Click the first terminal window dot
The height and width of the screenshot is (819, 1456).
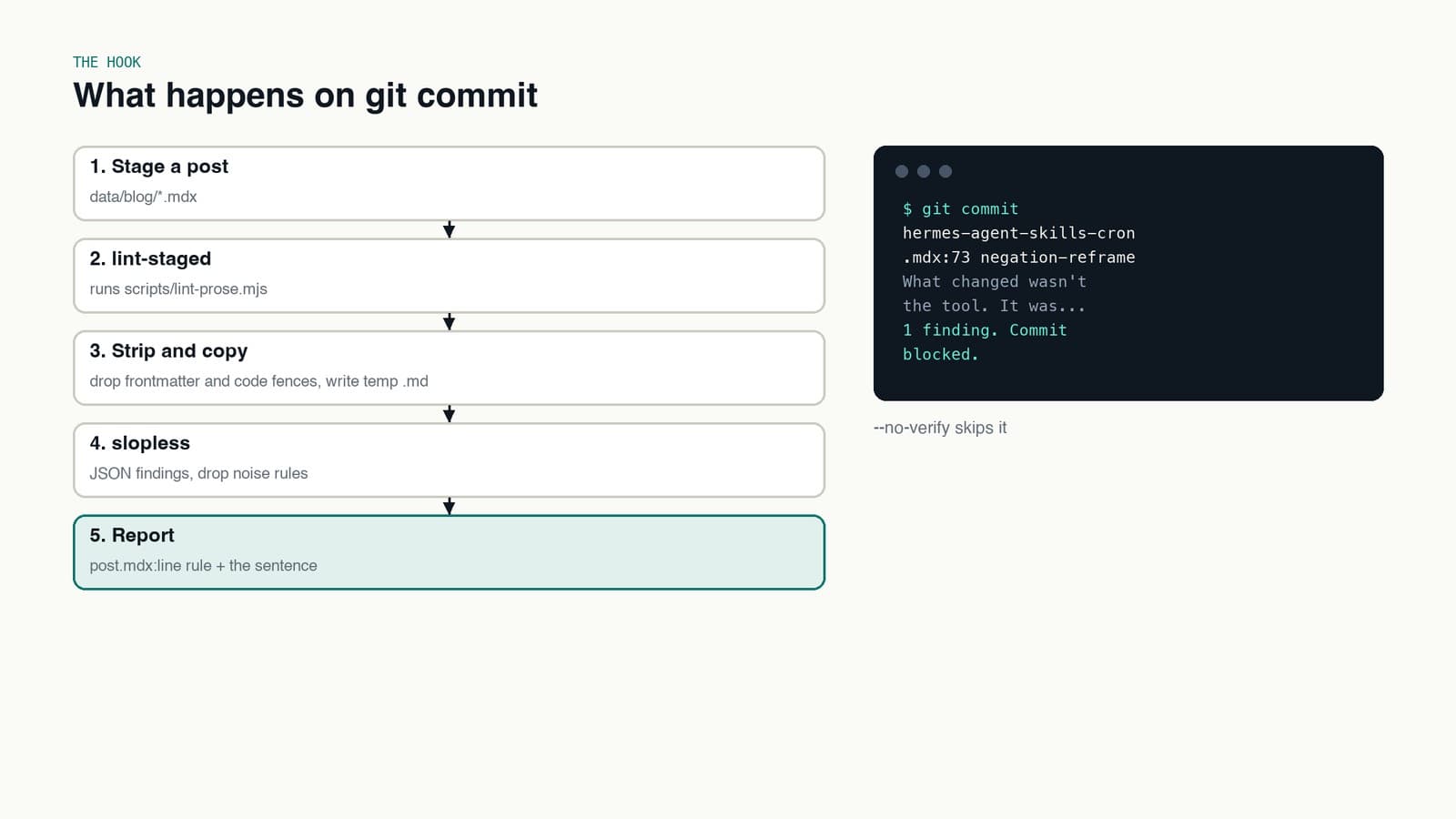pos(902,171)
